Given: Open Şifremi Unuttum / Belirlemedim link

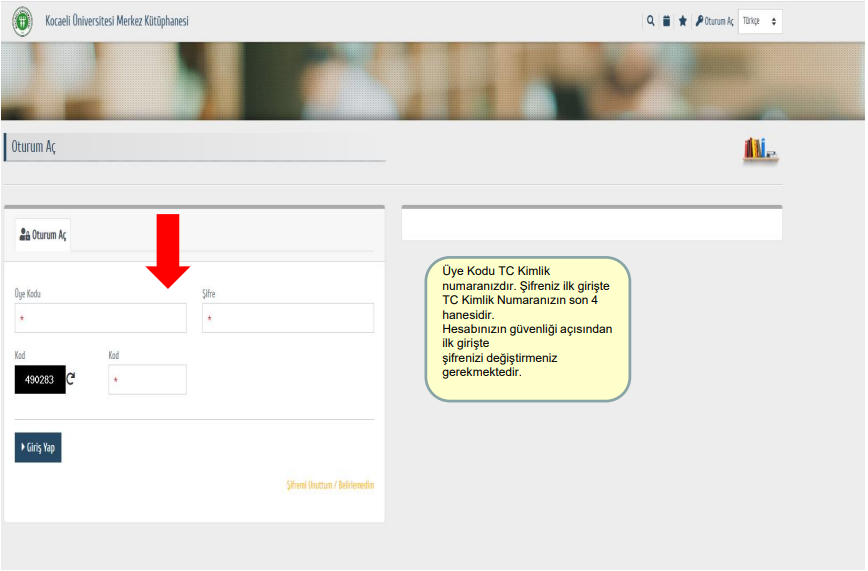Looking at the screenshot, I should pyautogui.click(x=330, y=485).
